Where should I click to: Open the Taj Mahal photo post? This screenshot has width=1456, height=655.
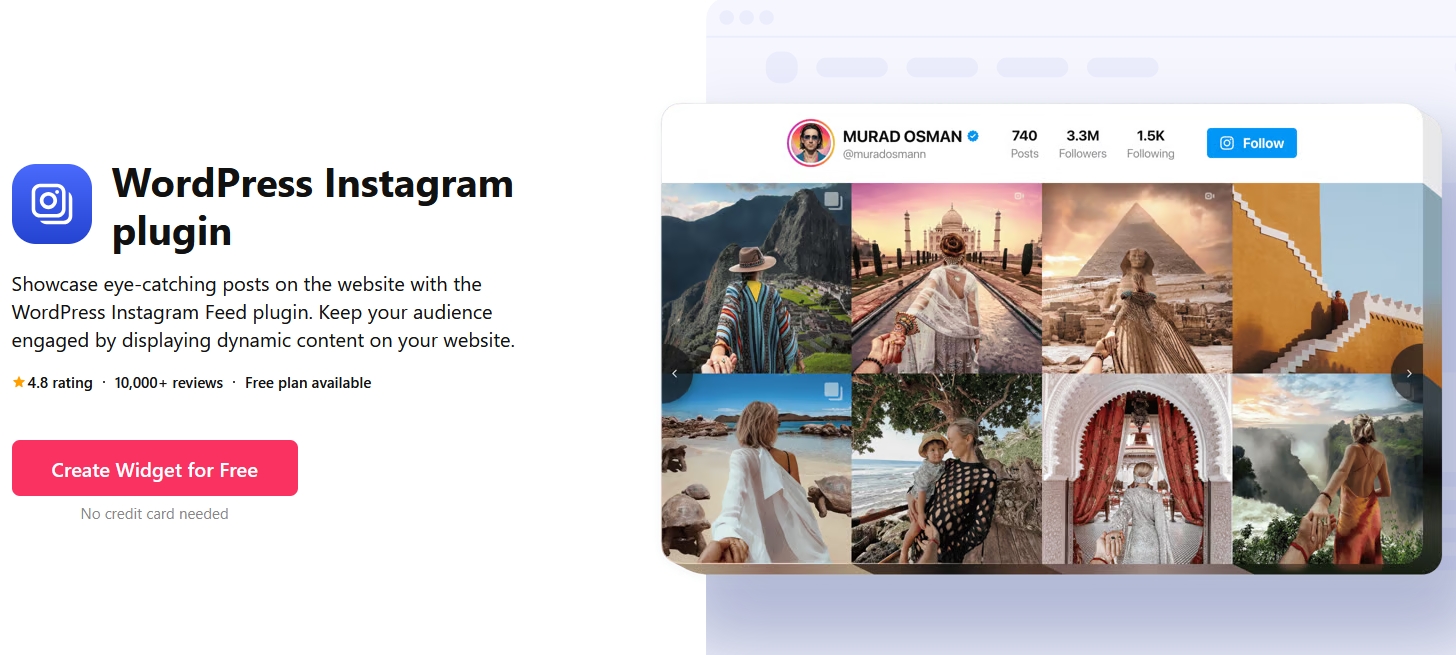pos(946,278)
